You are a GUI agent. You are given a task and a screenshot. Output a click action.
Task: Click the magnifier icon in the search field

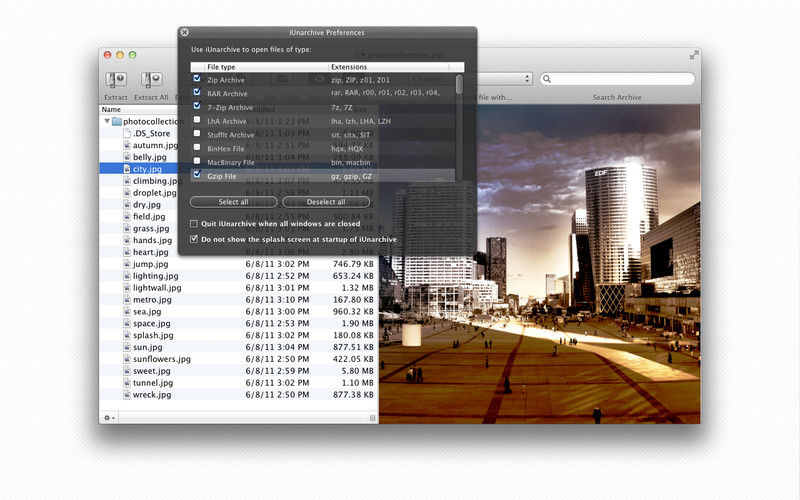coord(547,79)
